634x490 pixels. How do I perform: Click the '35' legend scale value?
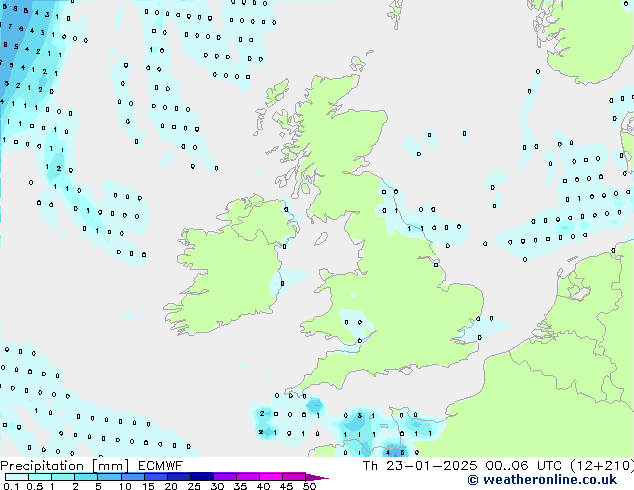point(240,486)
